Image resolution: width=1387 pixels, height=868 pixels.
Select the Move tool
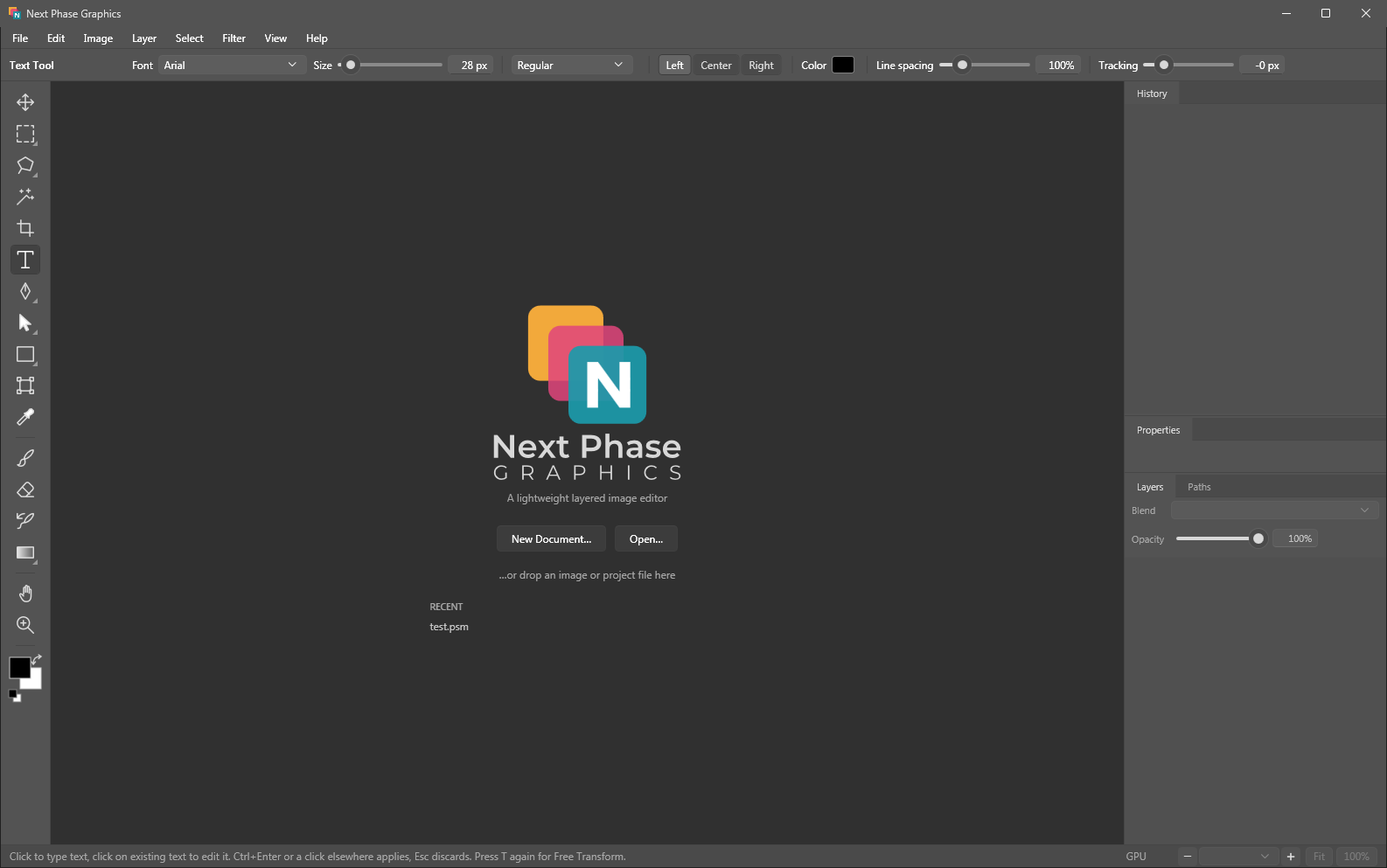pyautogui.click(x=25, y=102)
